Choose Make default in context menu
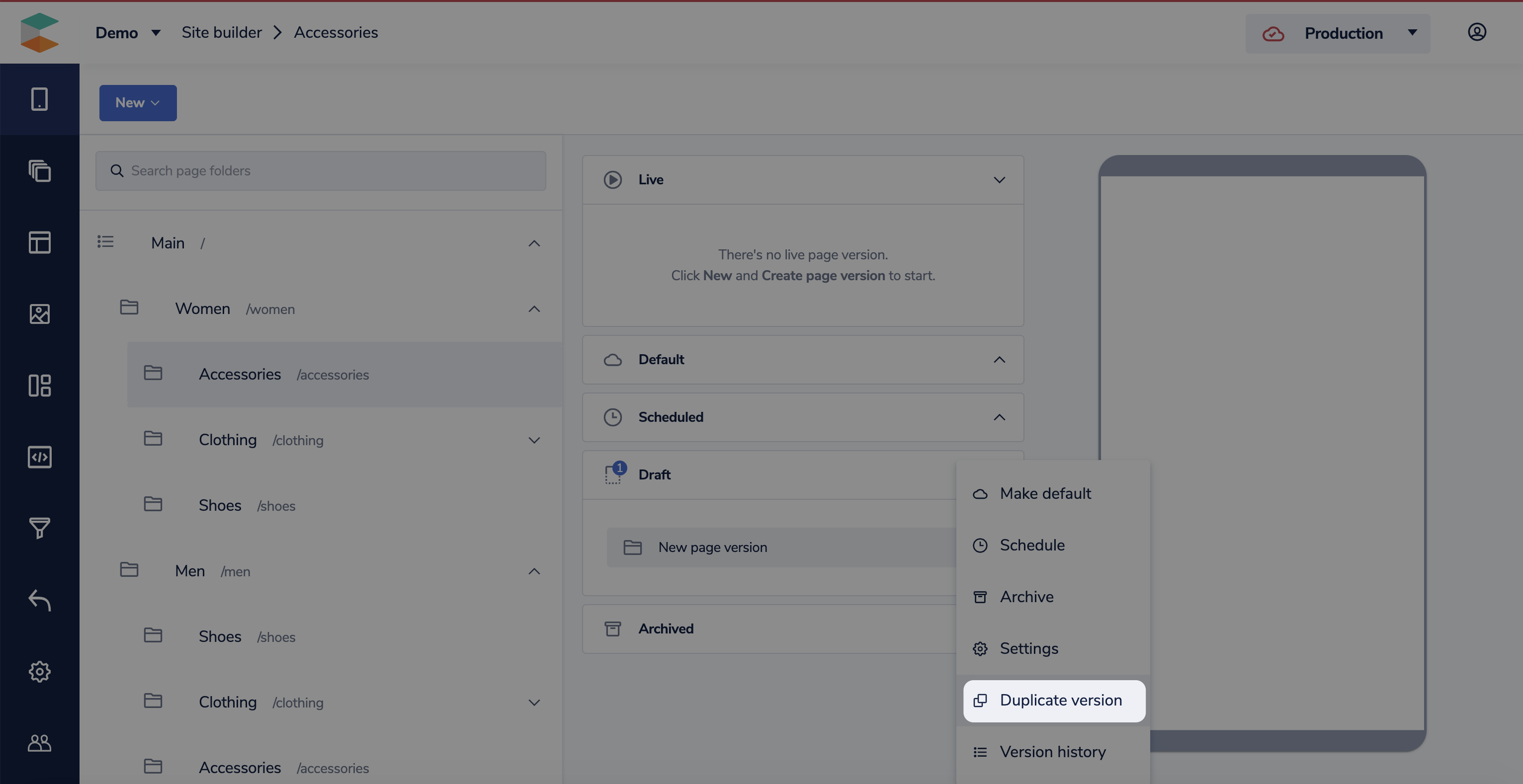The width and height of the screenshot is (1523, 784). pyautogui.click(x=1045, y=493)
